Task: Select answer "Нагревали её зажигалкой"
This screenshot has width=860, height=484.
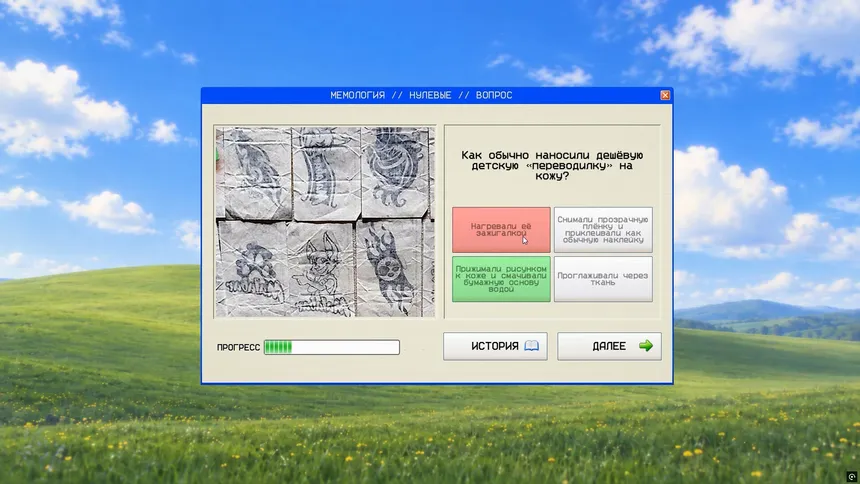Action: 501,229
